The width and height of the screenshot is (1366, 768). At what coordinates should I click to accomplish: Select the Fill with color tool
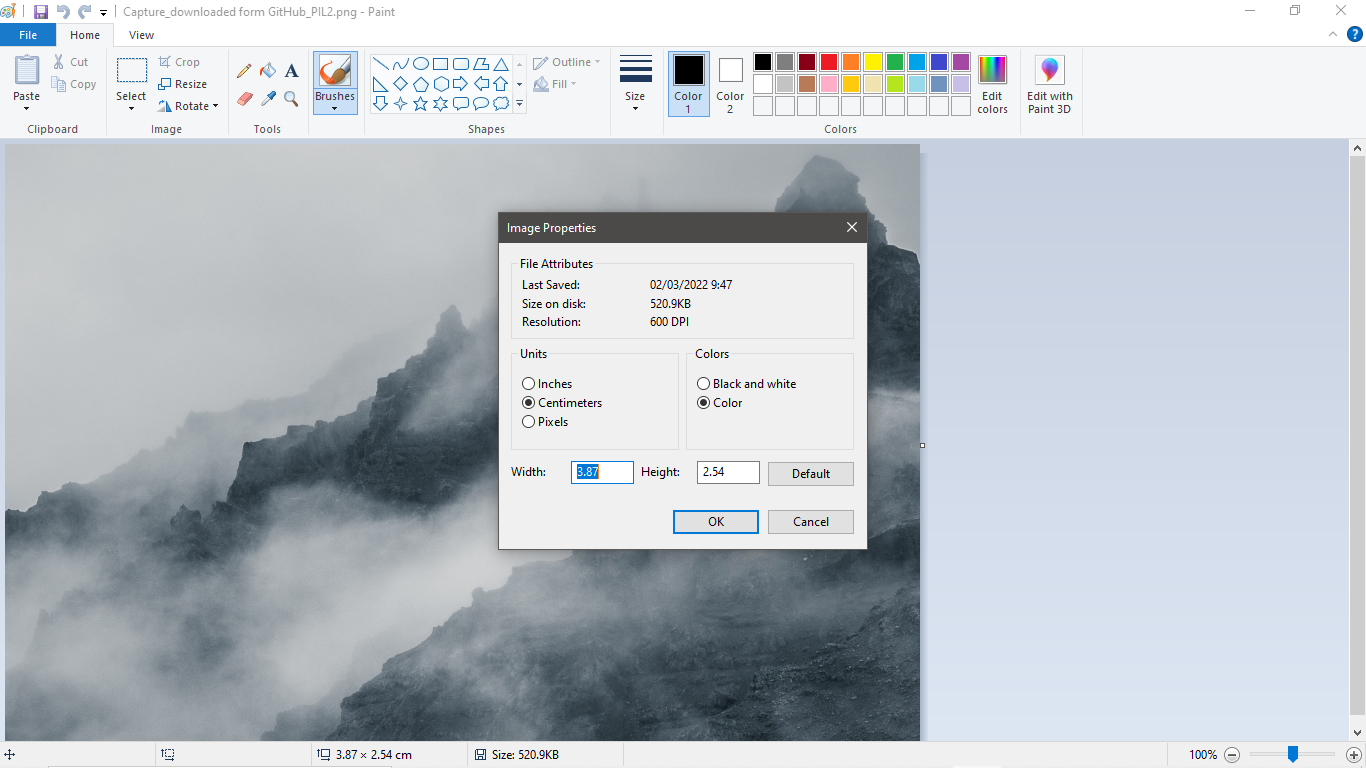tap(268, 71)
